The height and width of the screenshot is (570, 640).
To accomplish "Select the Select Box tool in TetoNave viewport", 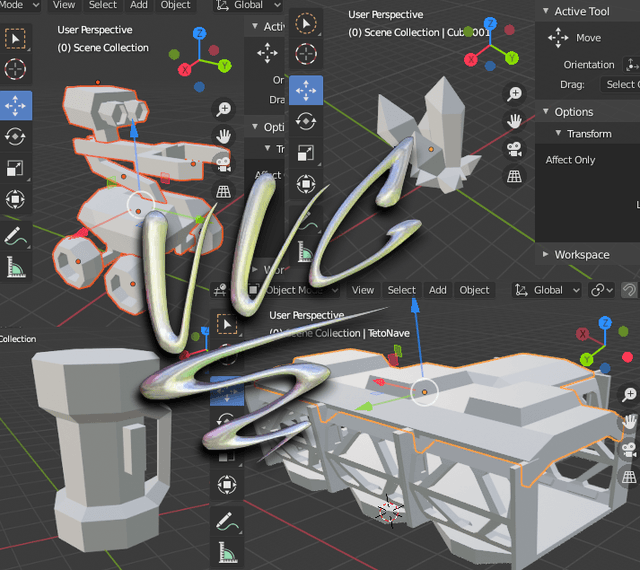I will 227,325.
